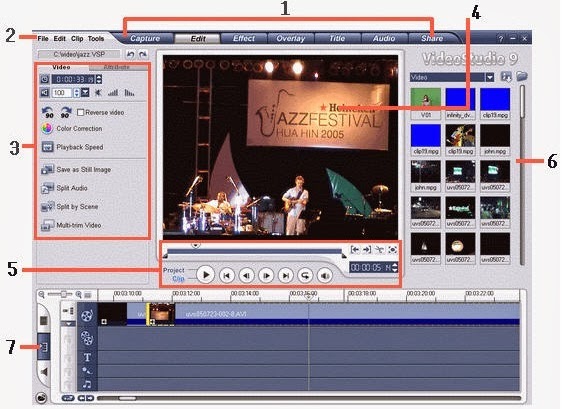Zoom in timeline with plus magnifier
Viewport: 562px width, 409px height.
pyautogui.click(x=79, y=294)
